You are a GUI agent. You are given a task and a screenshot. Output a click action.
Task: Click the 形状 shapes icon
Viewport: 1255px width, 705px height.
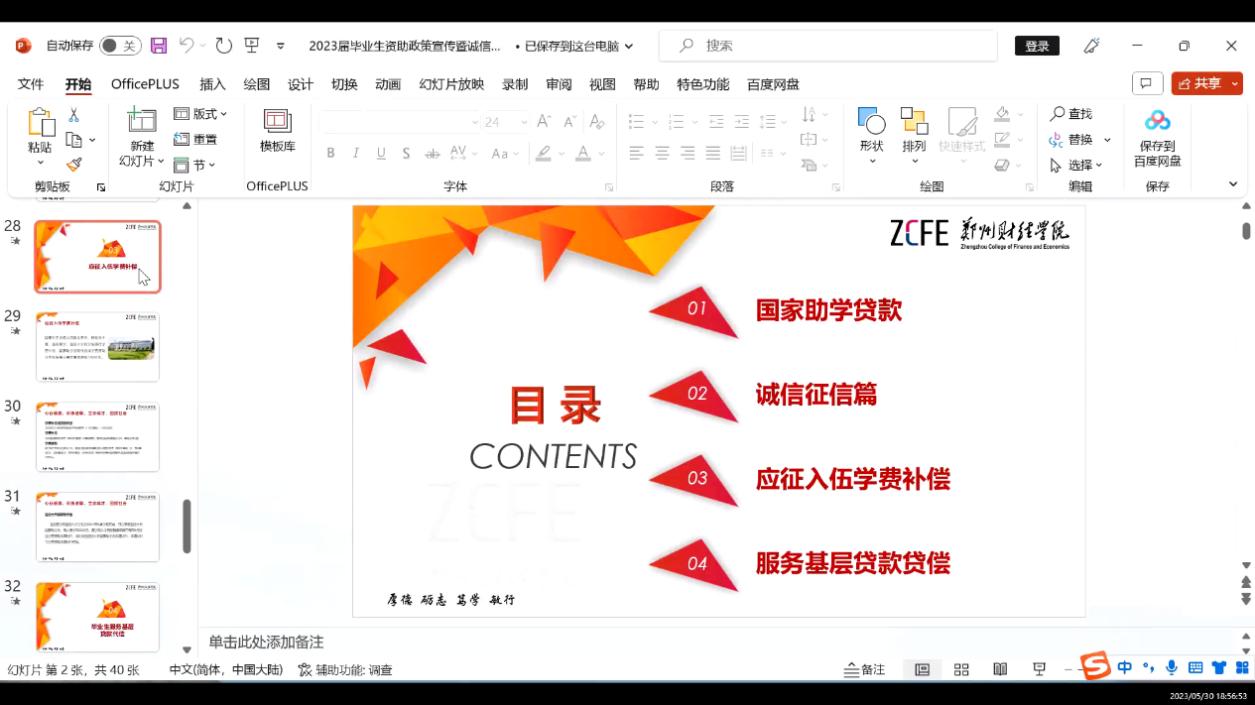(x=871, y=130)
